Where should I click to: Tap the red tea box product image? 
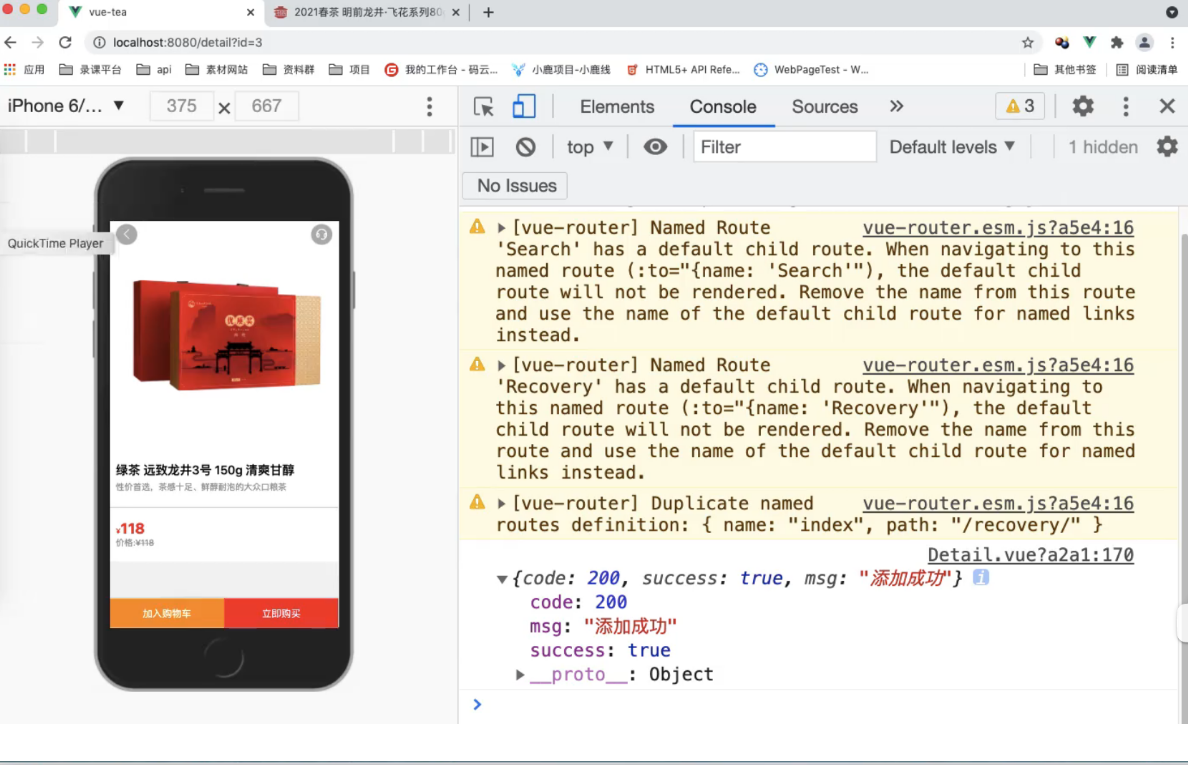pos(226,335)
